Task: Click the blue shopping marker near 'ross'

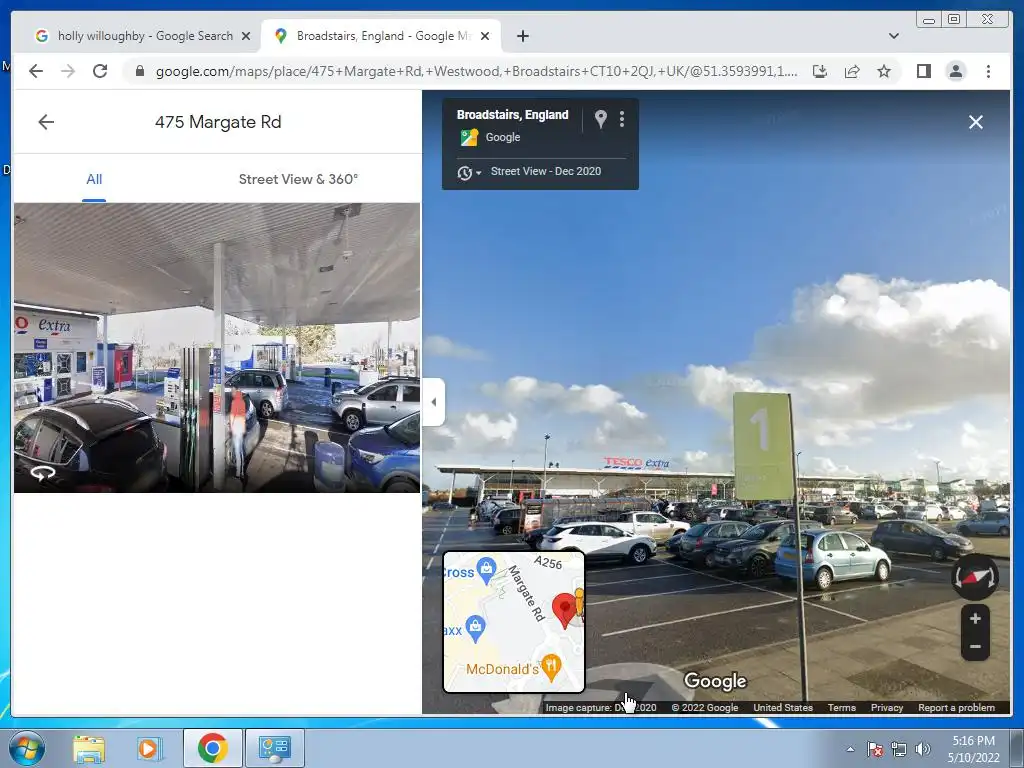Action: (x=487, y=571)
